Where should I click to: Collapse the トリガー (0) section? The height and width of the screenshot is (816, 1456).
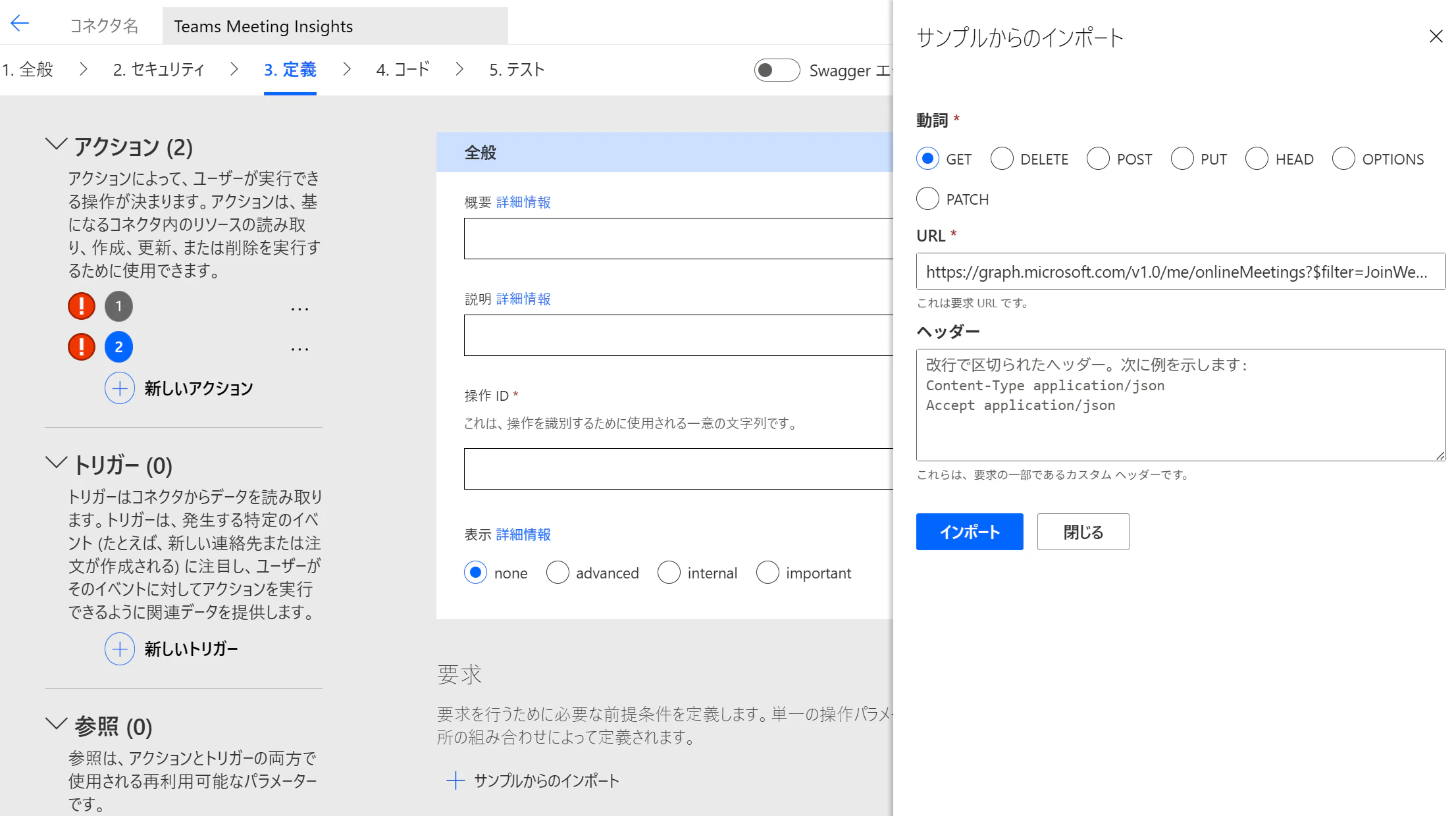pos(56,463)
